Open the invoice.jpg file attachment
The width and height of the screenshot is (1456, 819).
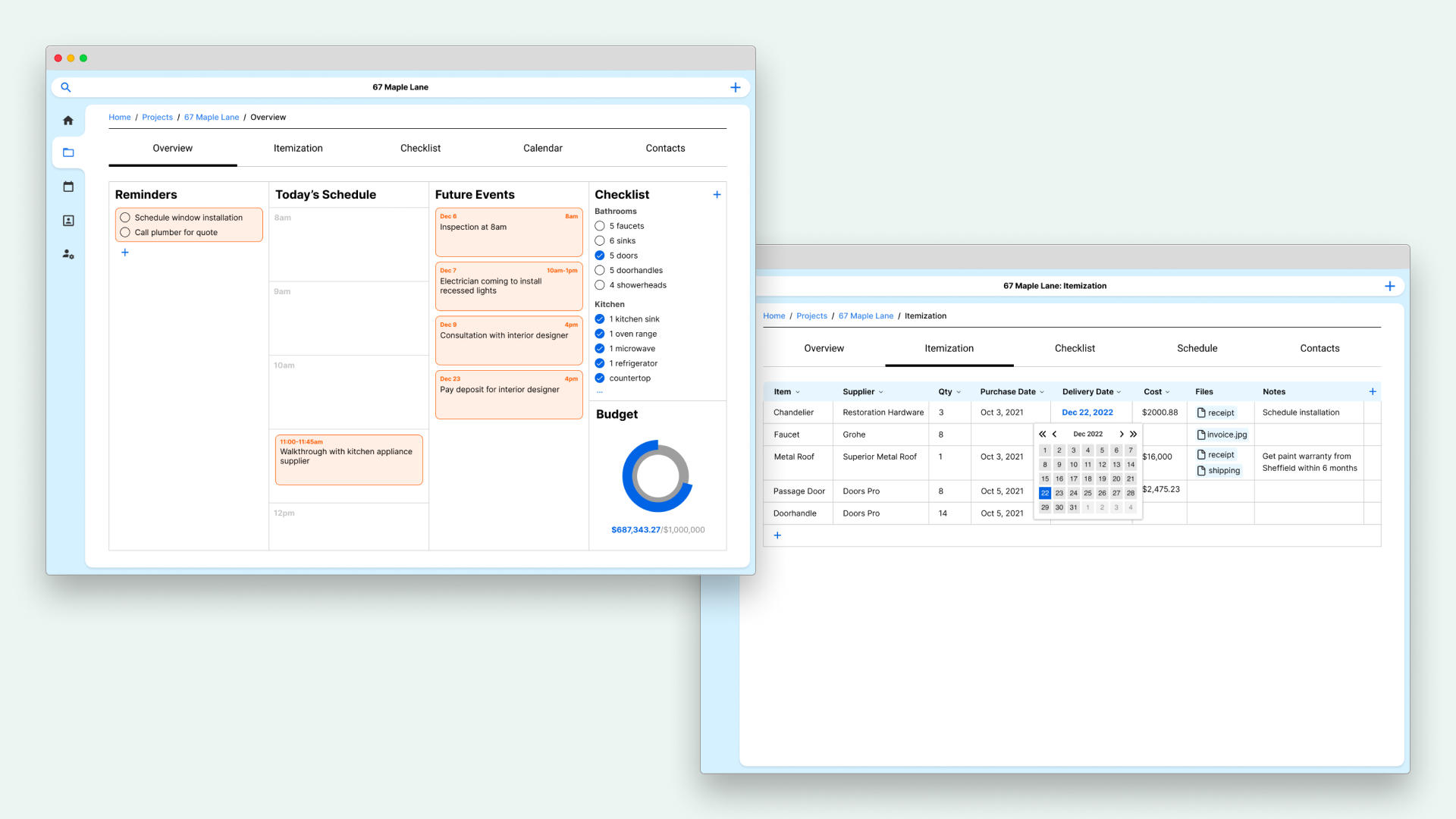tap(1222, 435)
